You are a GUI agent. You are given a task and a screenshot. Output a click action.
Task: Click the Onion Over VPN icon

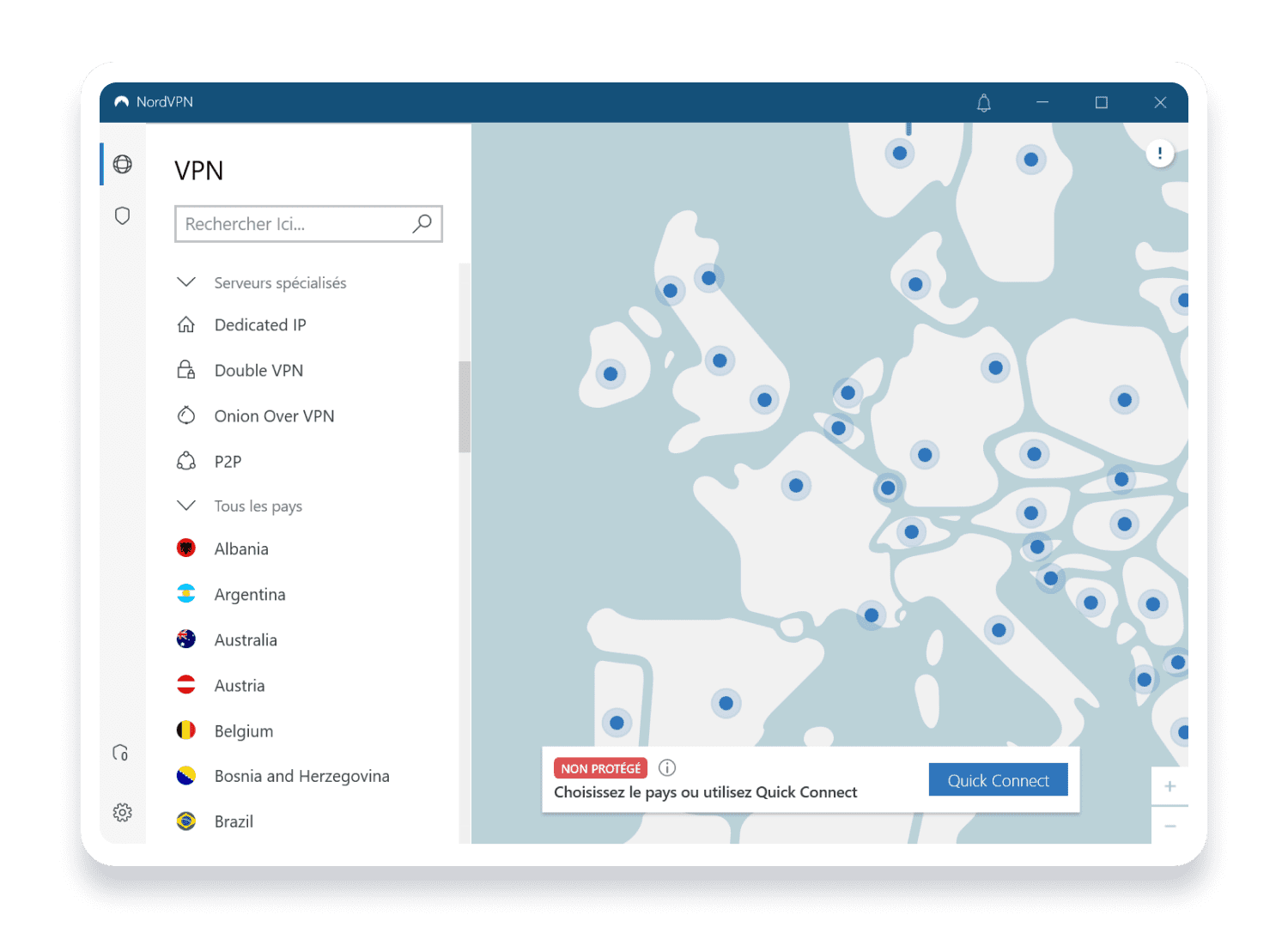tap(186, 415)
